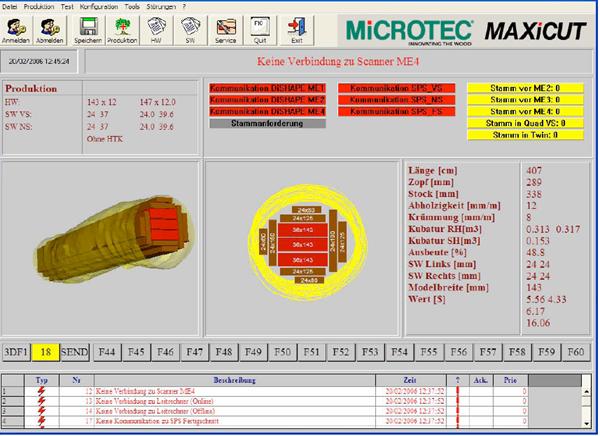
Task: Select the F44 function key
Action: click(x=108, y=352)
